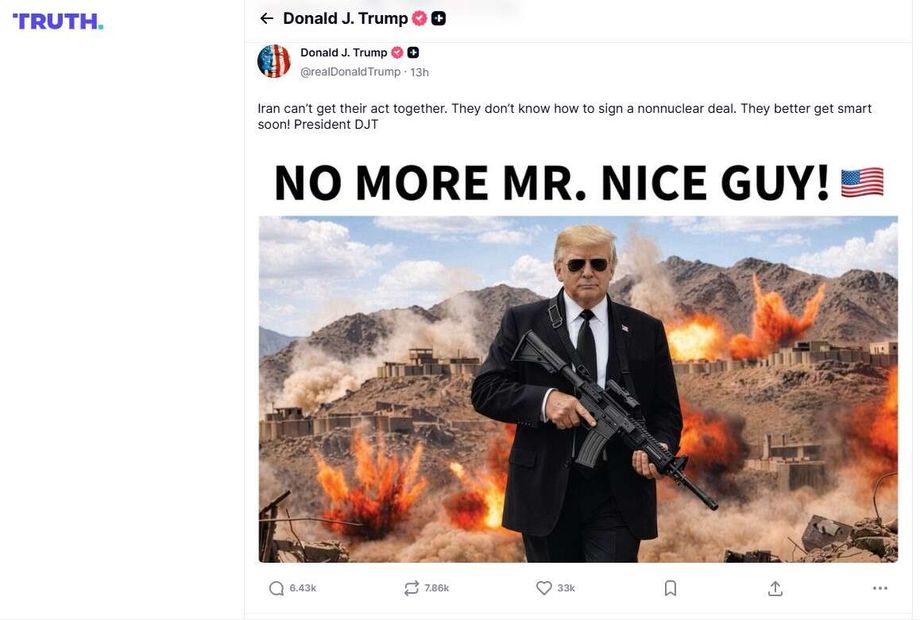Image resolution: width=920 pixels, height=620 pixels.
Task: Click the author name above the post
Action: click(343, 53)
